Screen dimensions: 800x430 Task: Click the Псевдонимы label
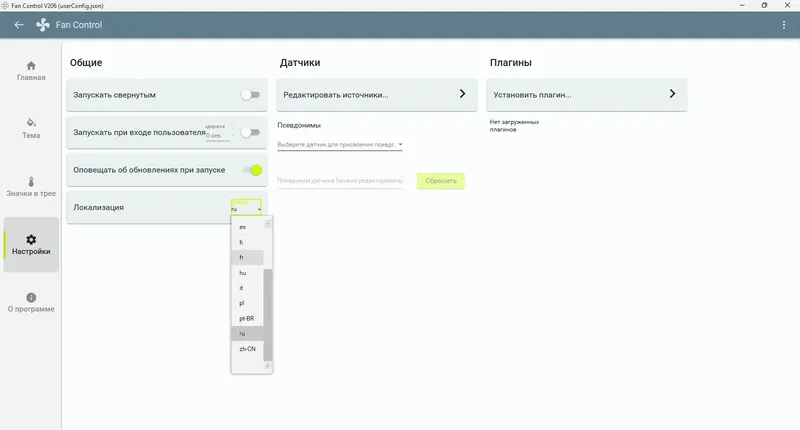[x=299, y=125]
